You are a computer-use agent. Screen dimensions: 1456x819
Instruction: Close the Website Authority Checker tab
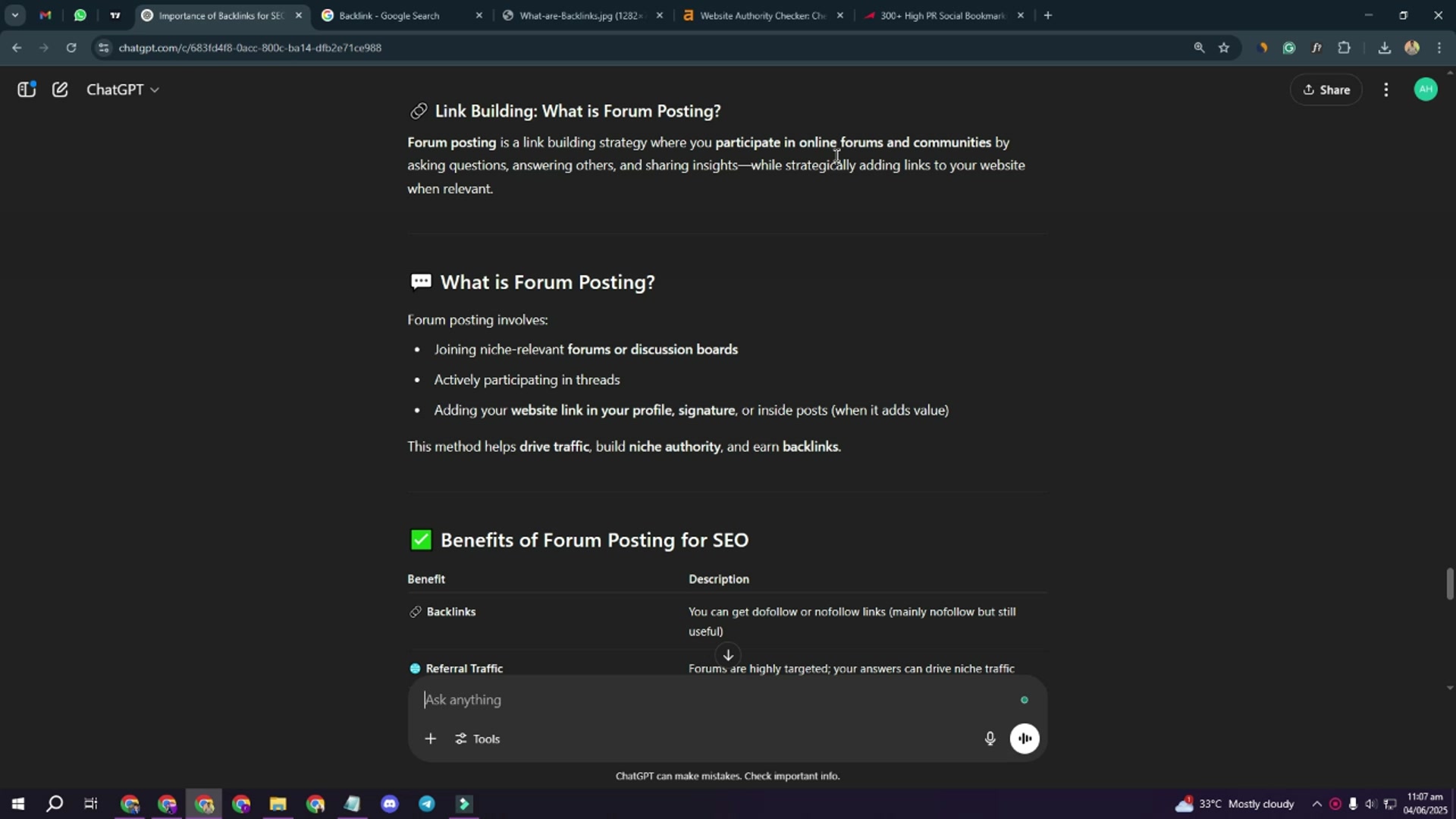pyautogui.click(x=839, y=15)
